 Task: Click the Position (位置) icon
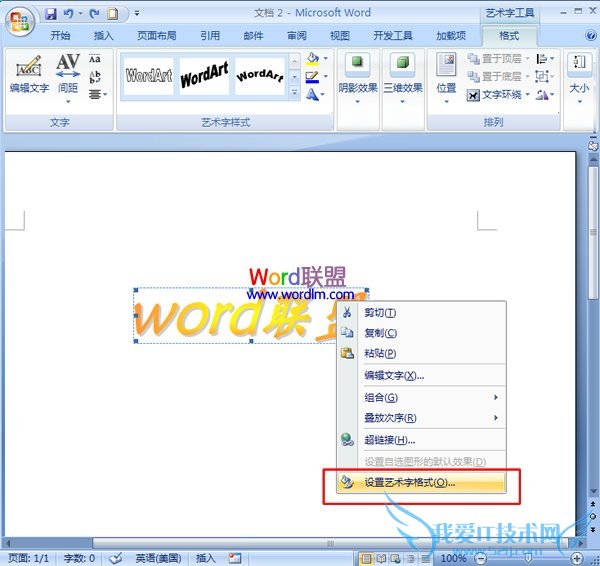tap(446, 73)
